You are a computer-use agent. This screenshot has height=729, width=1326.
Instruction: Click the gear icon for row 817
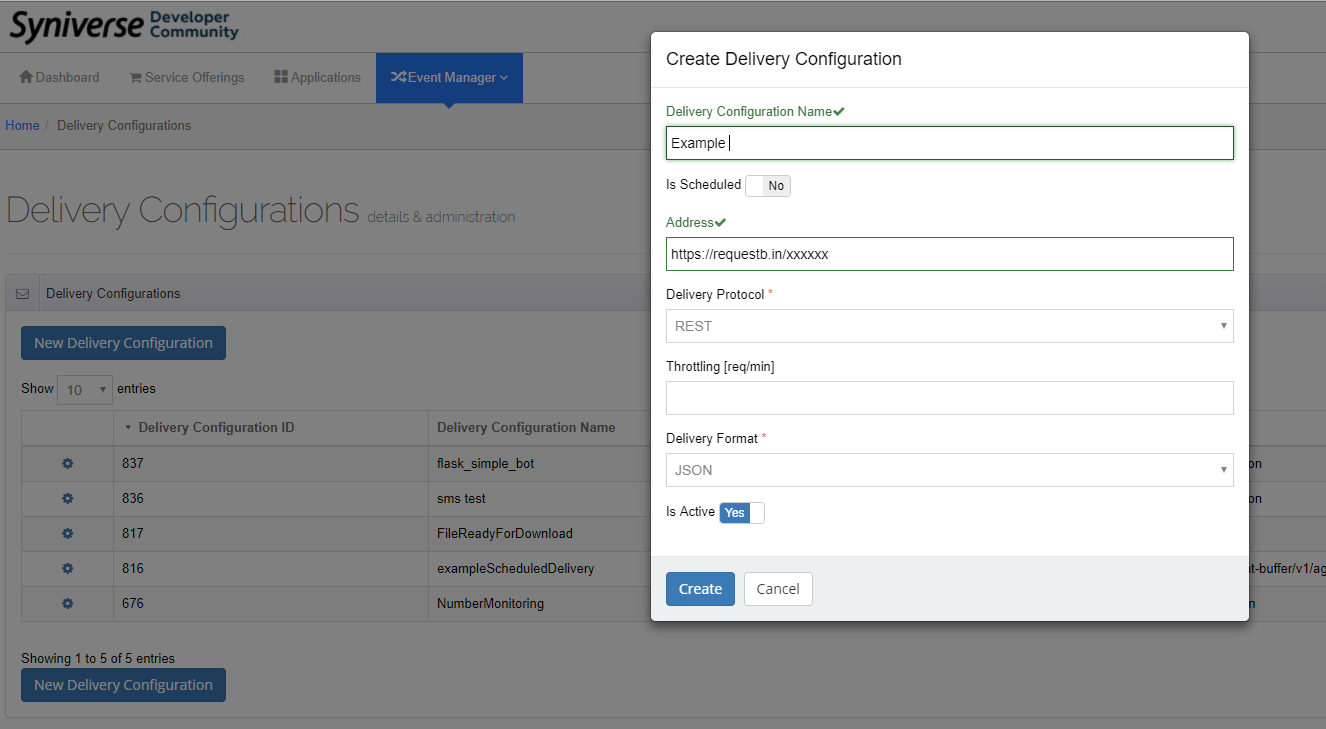(x=68, y=534)
